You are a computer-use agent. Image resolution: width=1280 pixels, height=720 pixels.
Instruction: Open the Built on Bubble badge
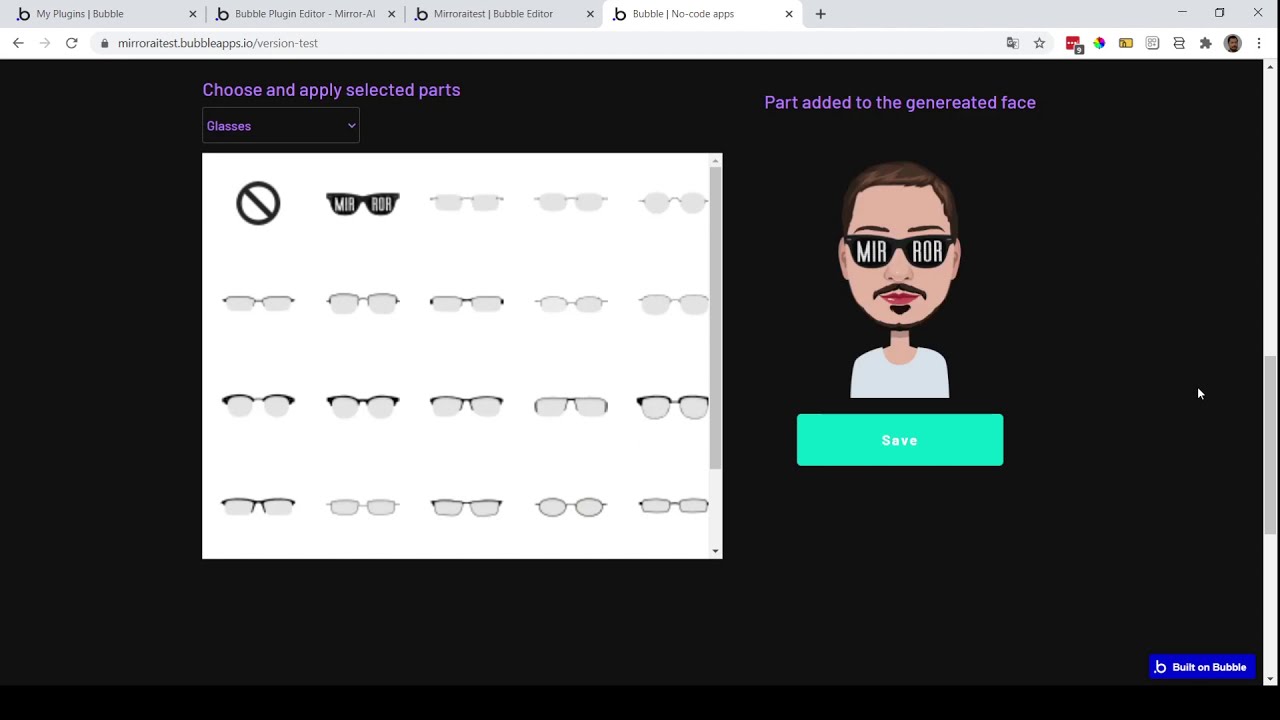[x=1201, y=667]
